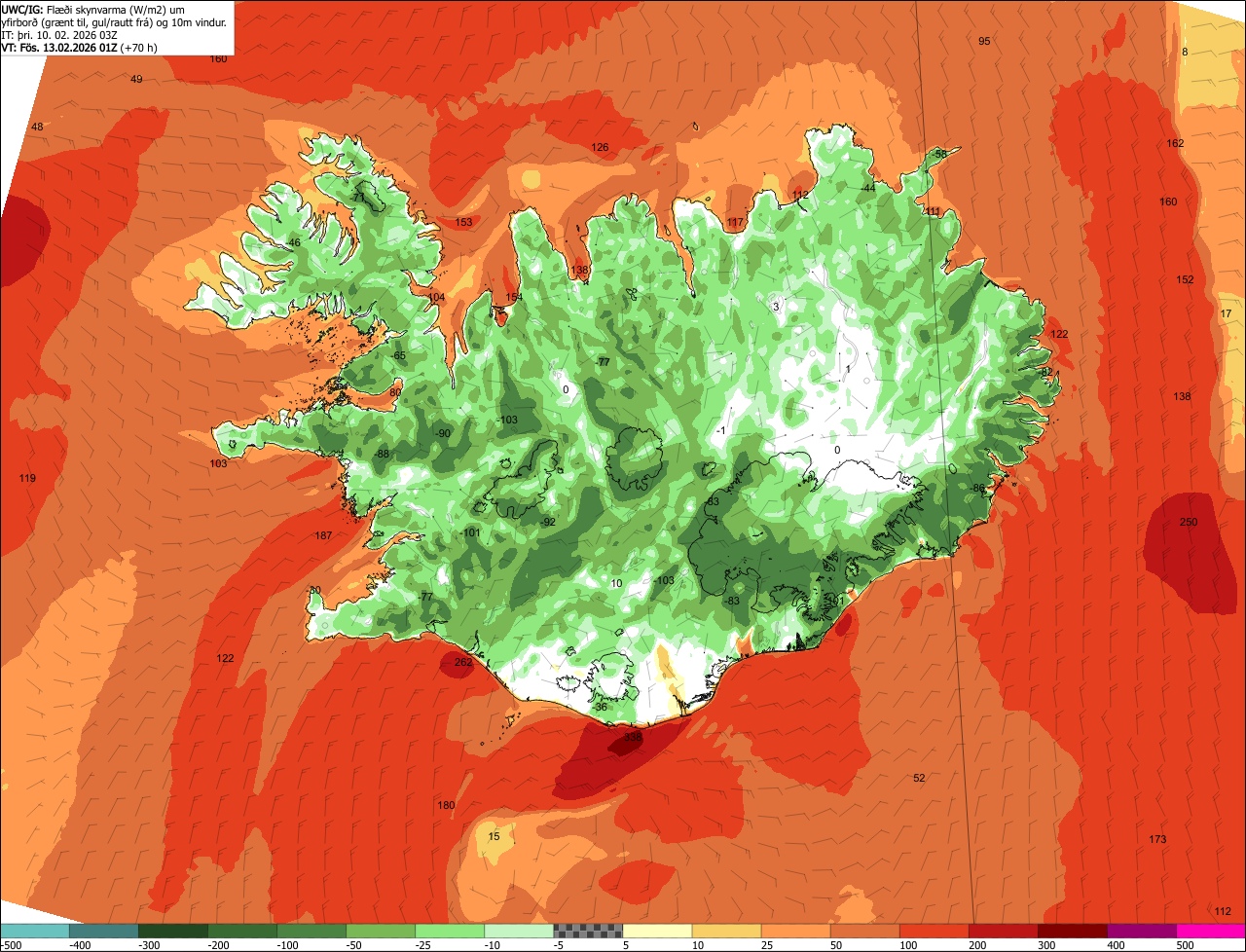Select the value 17 at the right edge
Viewport: 1246px width, 952px height.
tap(1226, 313)
